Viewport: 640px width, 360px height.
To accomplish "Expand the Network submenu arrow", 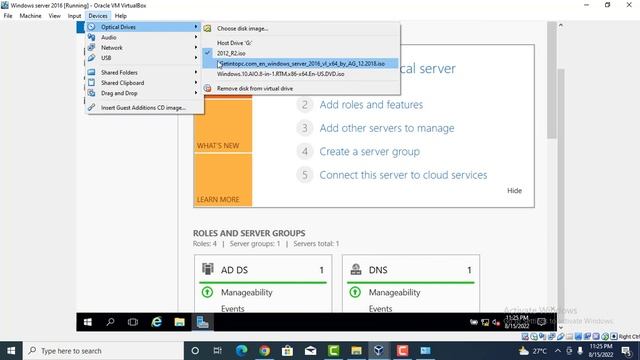I will tap(196, 47).
